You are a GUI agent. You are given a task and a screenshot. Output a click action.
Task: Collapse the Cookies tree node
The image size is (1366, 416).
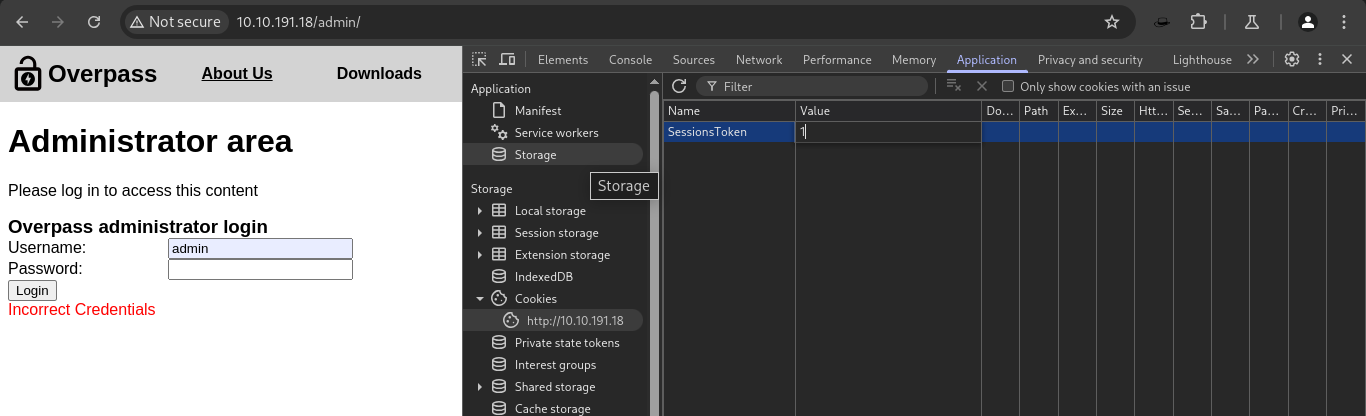click(x=480, y=299)
